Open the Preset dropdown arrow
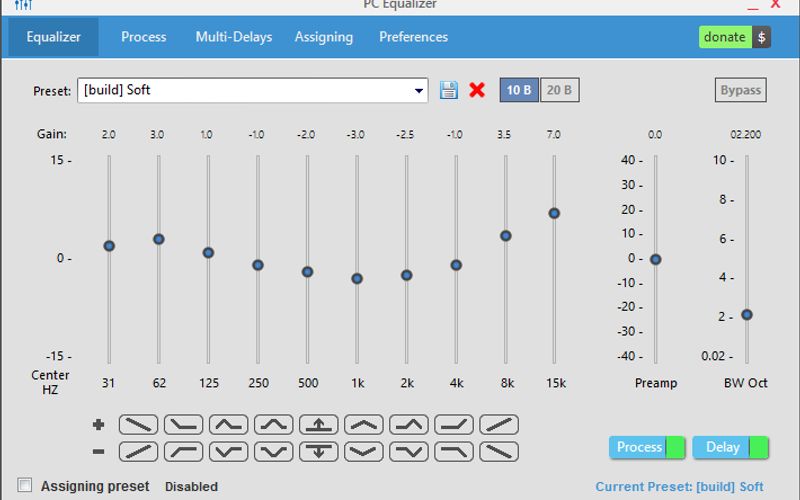Image resolution: width=800 pixels, height=500 pixels. 418,91
